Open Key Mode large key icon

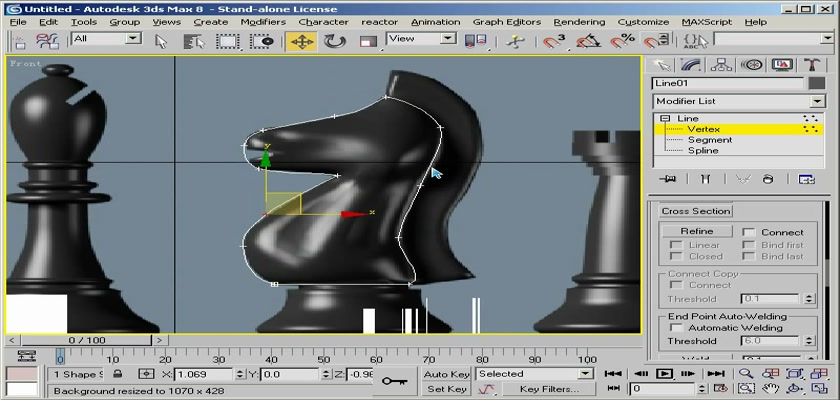395,381
